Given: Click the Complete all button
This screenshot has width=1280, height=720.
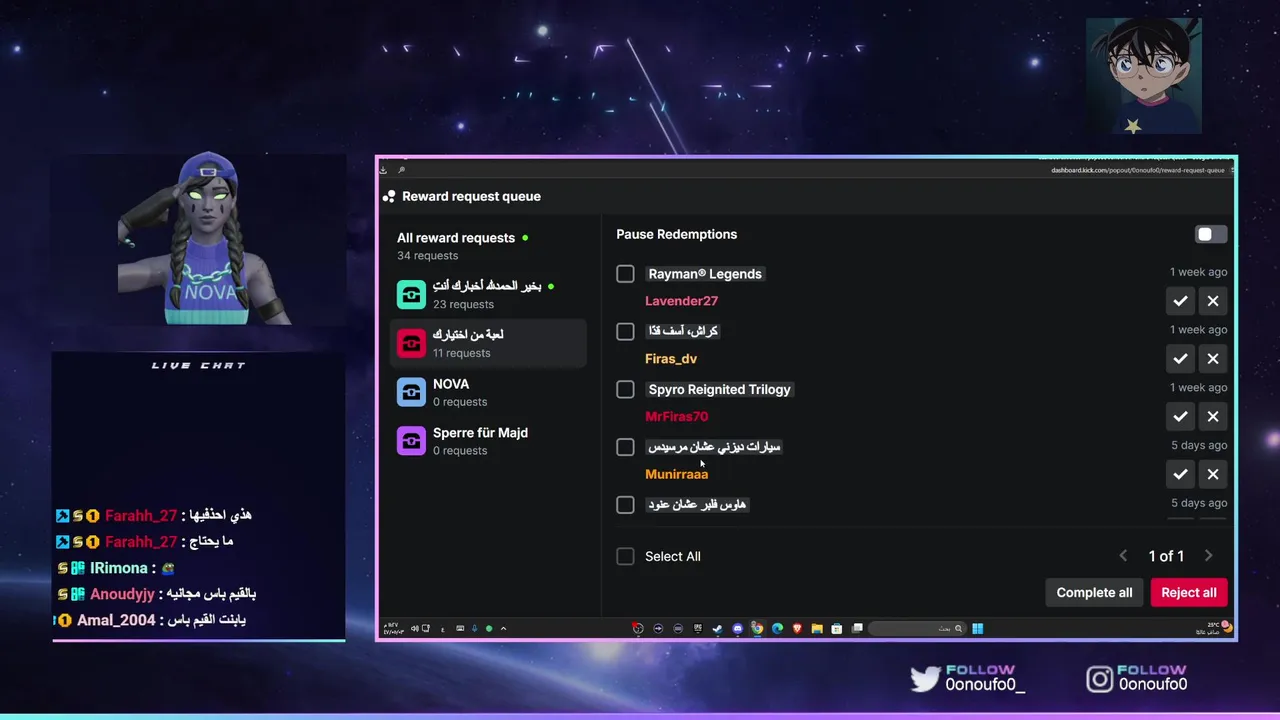Looking at the screenshot, I should [1094, 593].
